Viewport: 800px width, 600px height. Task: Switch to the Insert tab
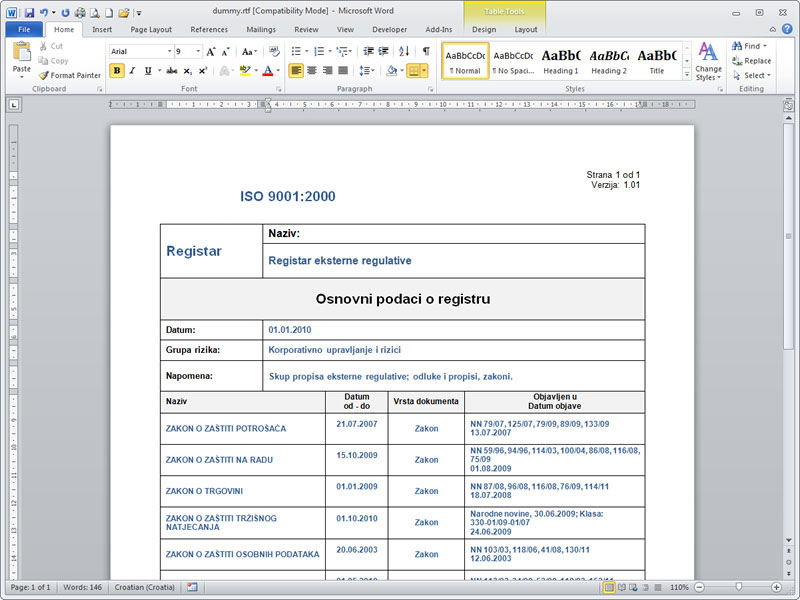(102, 30)
